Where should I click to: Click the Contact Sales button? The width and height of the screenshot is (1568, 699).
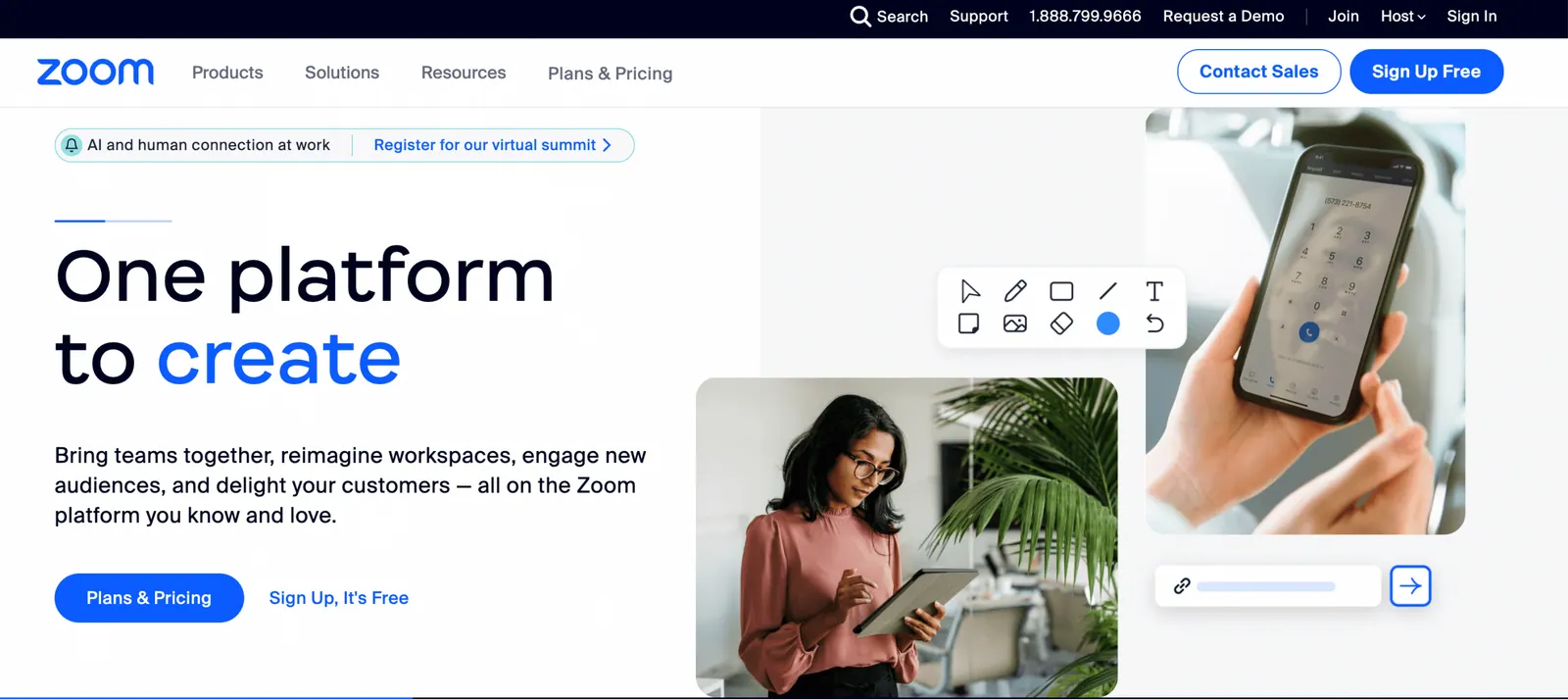1259,72
